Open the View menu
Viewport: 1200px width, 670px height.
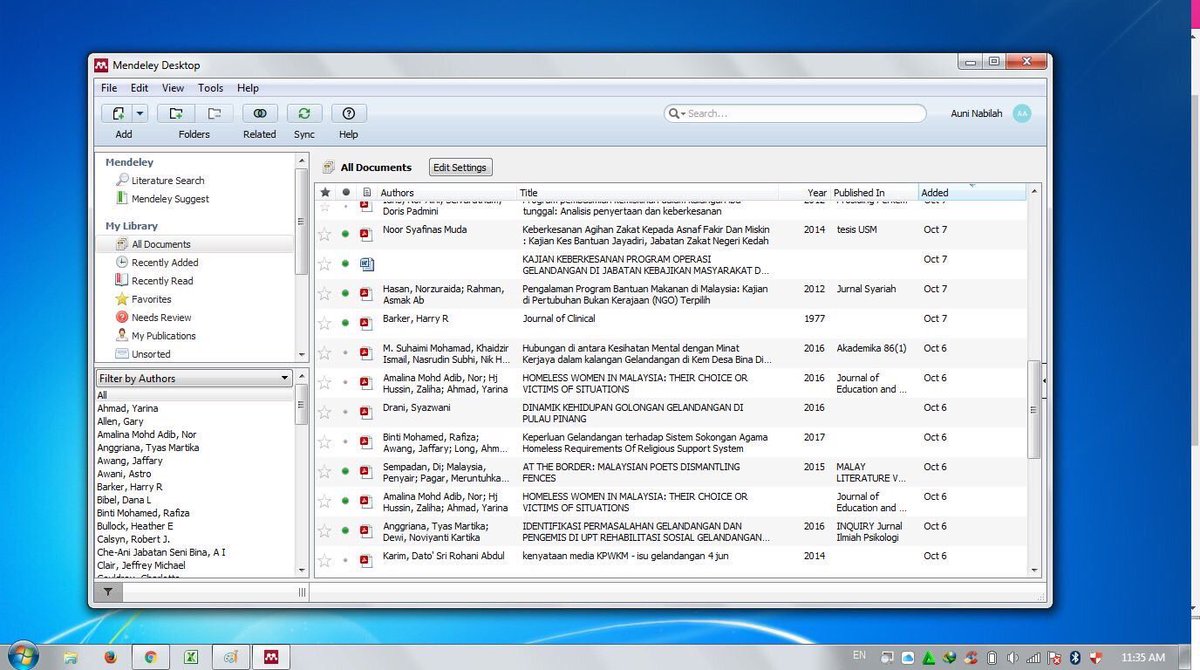pyautogui.click(x=173, y=88)
